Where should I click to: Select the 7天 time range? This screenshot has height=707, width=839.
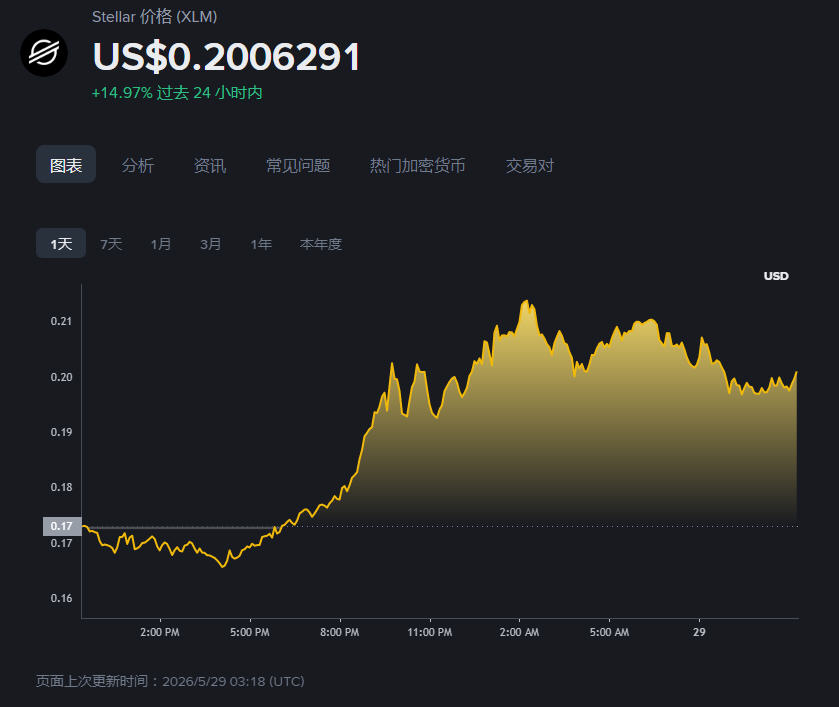pyautogui.click(x=111, y=244)
